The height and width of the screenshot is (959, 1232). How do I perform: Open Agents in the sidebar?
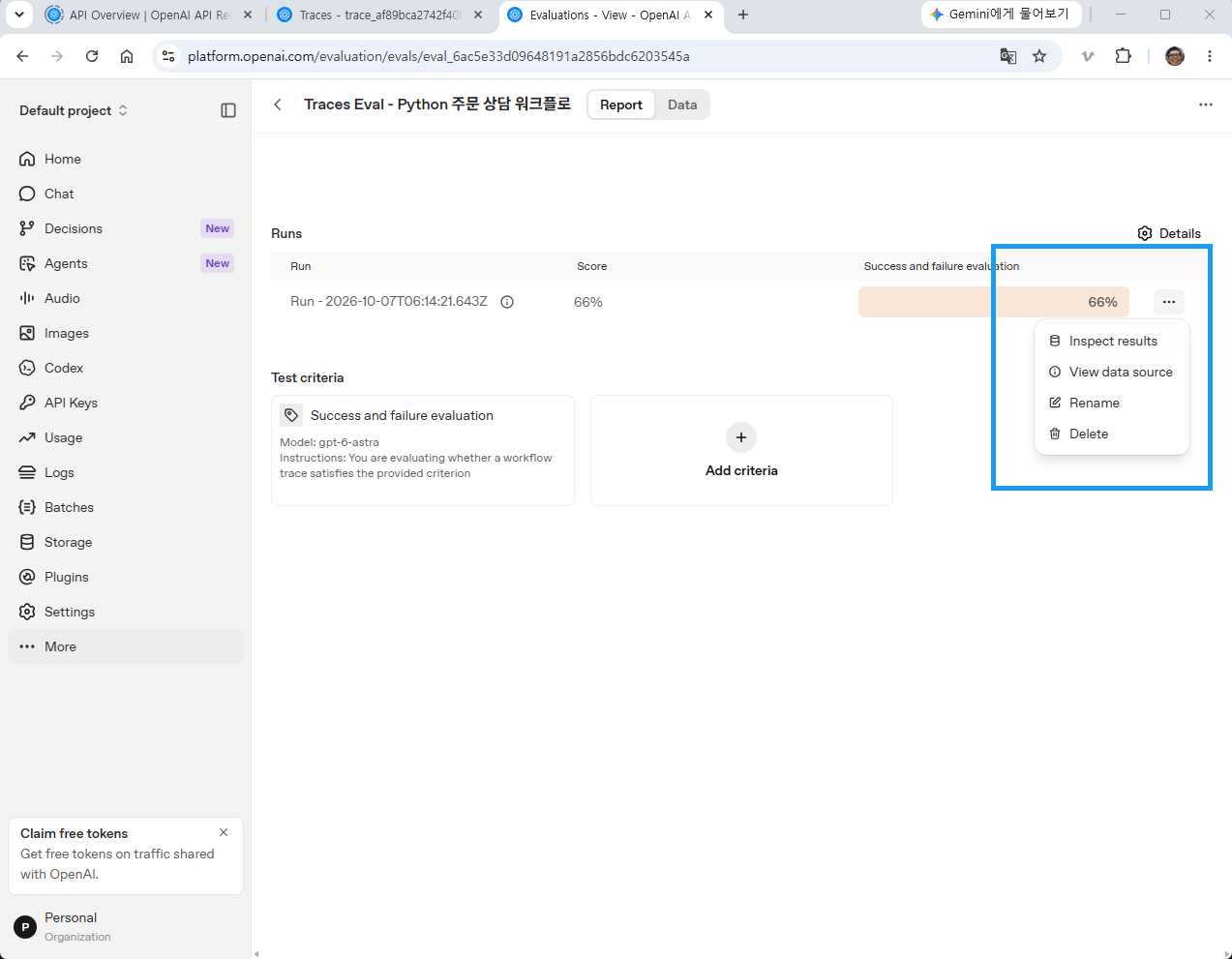coord(126,263)
